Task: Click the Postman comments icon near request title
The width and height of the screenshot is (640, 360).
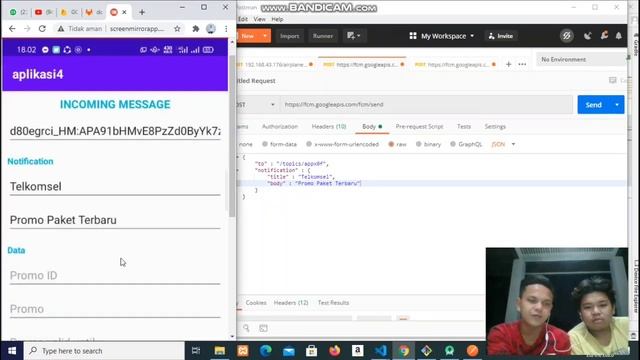Action: [x=612, y=80]
